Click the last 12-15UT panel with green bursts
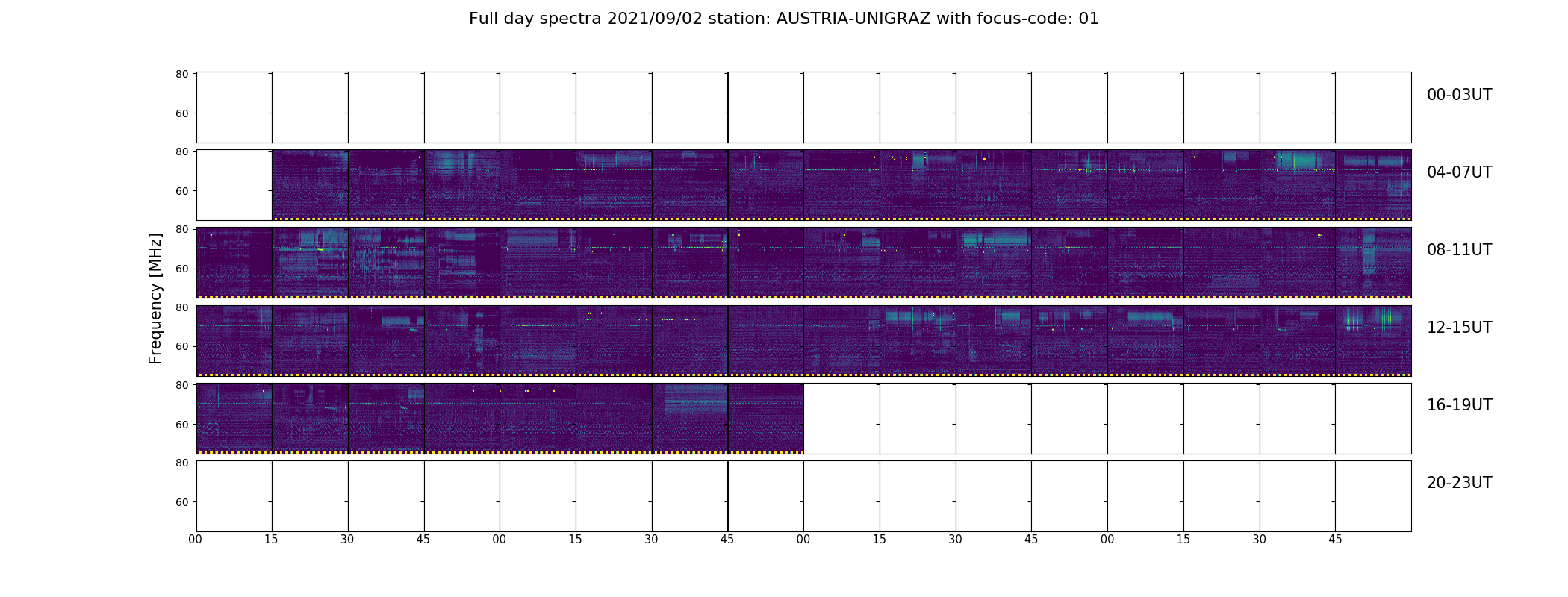 click(x=1373, y=340)
